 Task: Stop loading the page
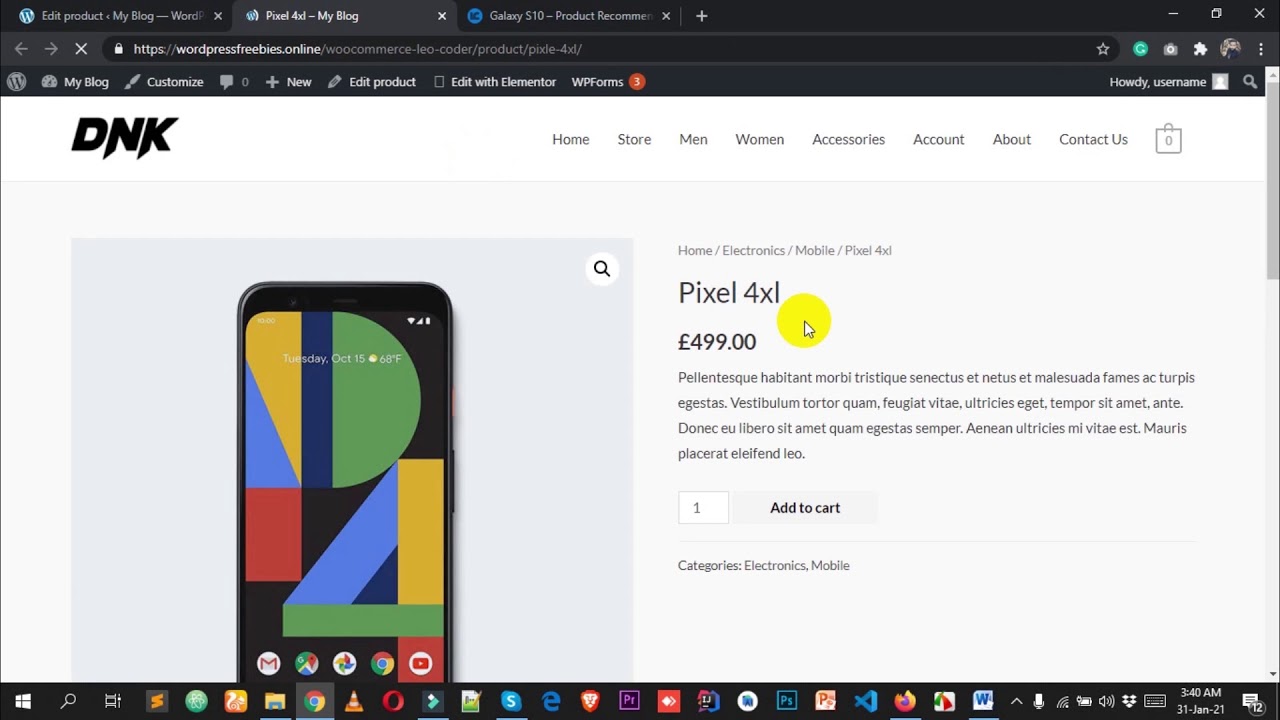point(81,49)
